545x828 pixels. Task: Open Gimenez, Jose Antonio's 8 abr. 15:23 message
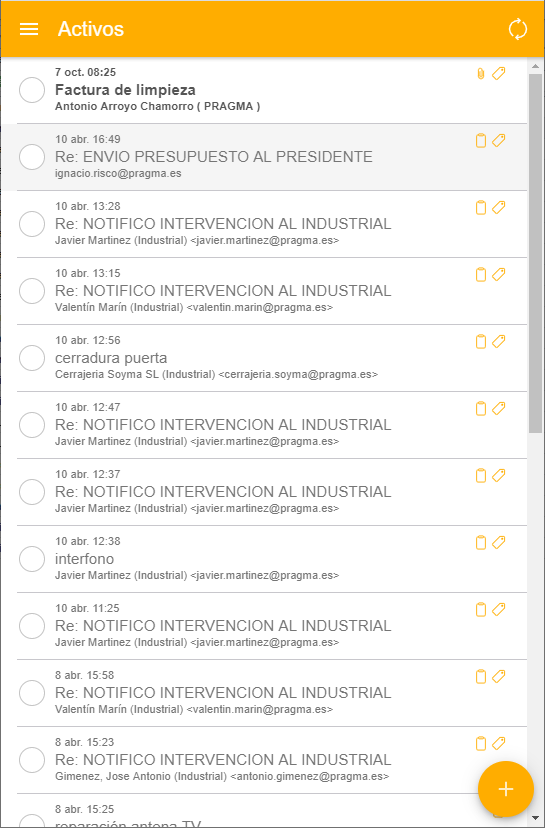[x=264, y=760]
